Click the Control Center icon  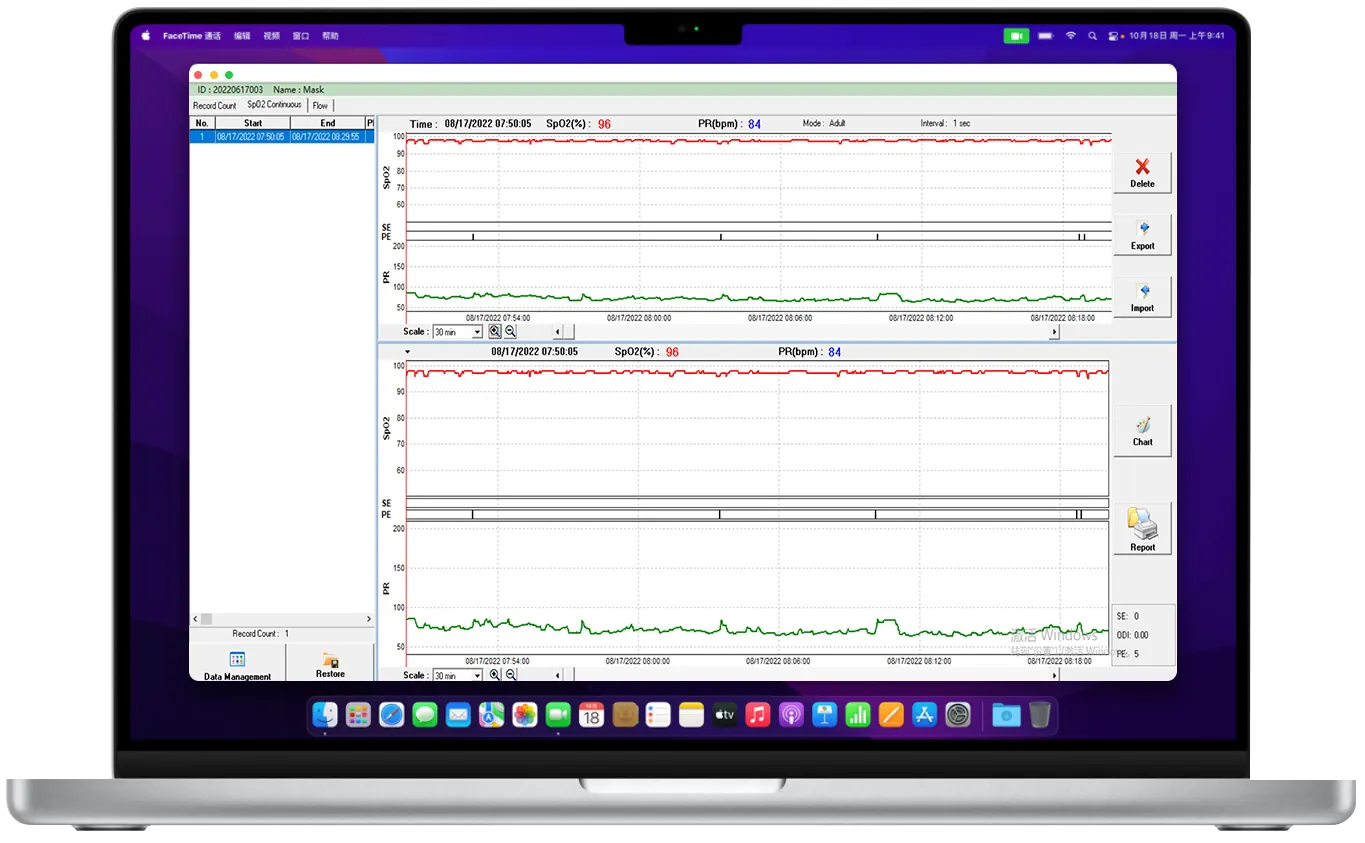1114,35
